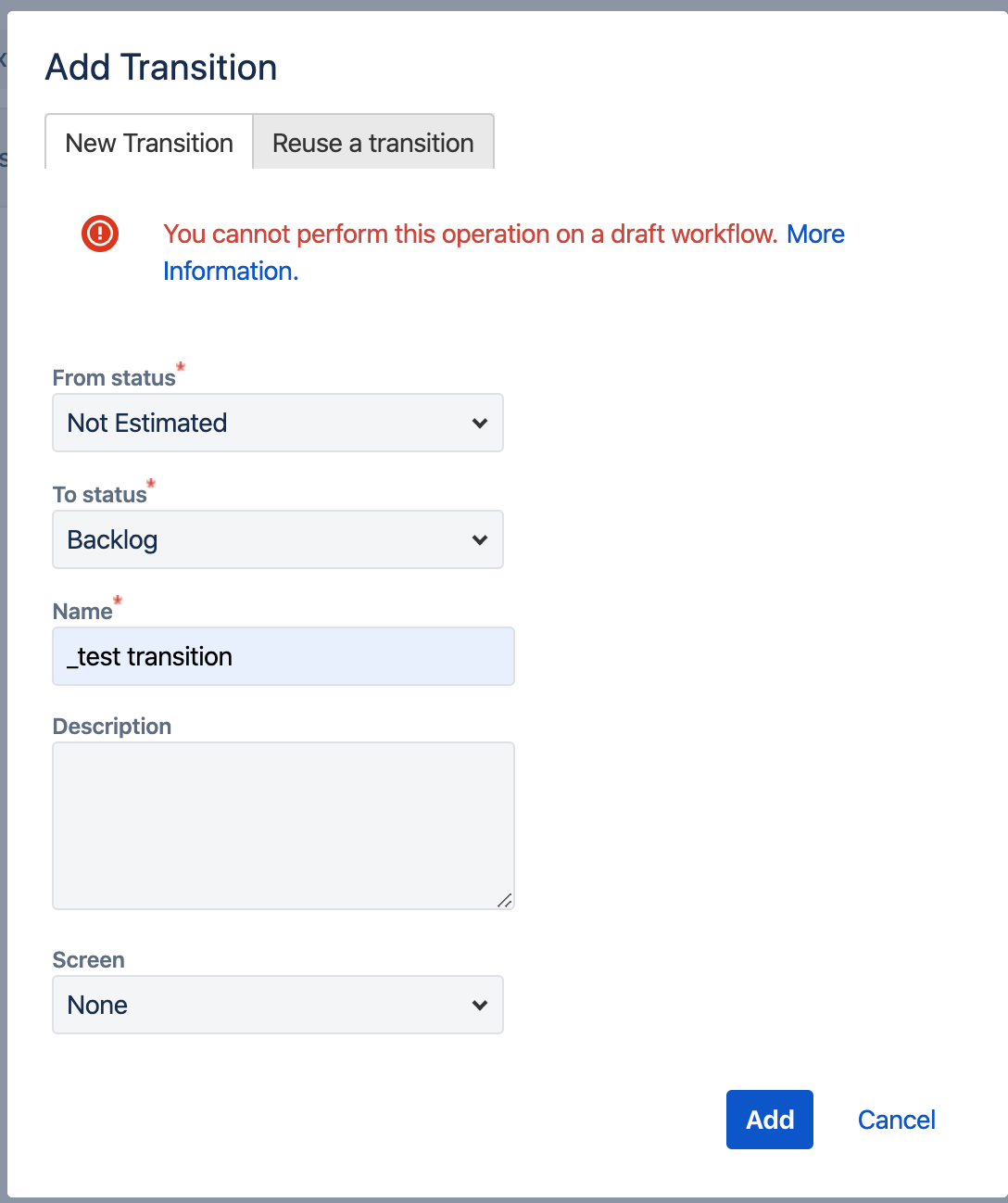Expand the Screen dropdown set to None
The height and width of the screenshot is (1203, 1008).
[278, 1005]
